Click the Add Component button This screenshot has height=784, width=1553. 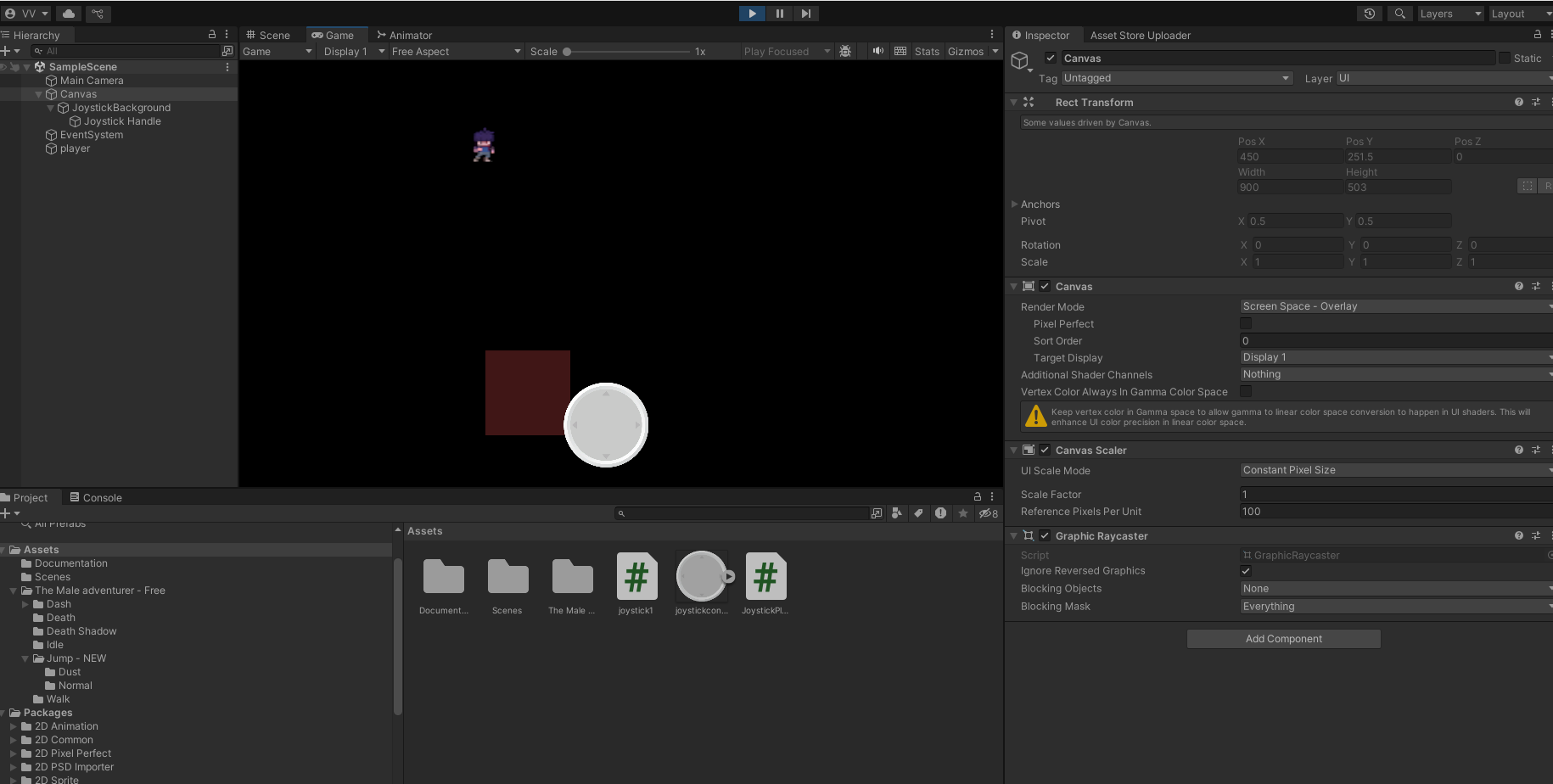click(1283, 639)
